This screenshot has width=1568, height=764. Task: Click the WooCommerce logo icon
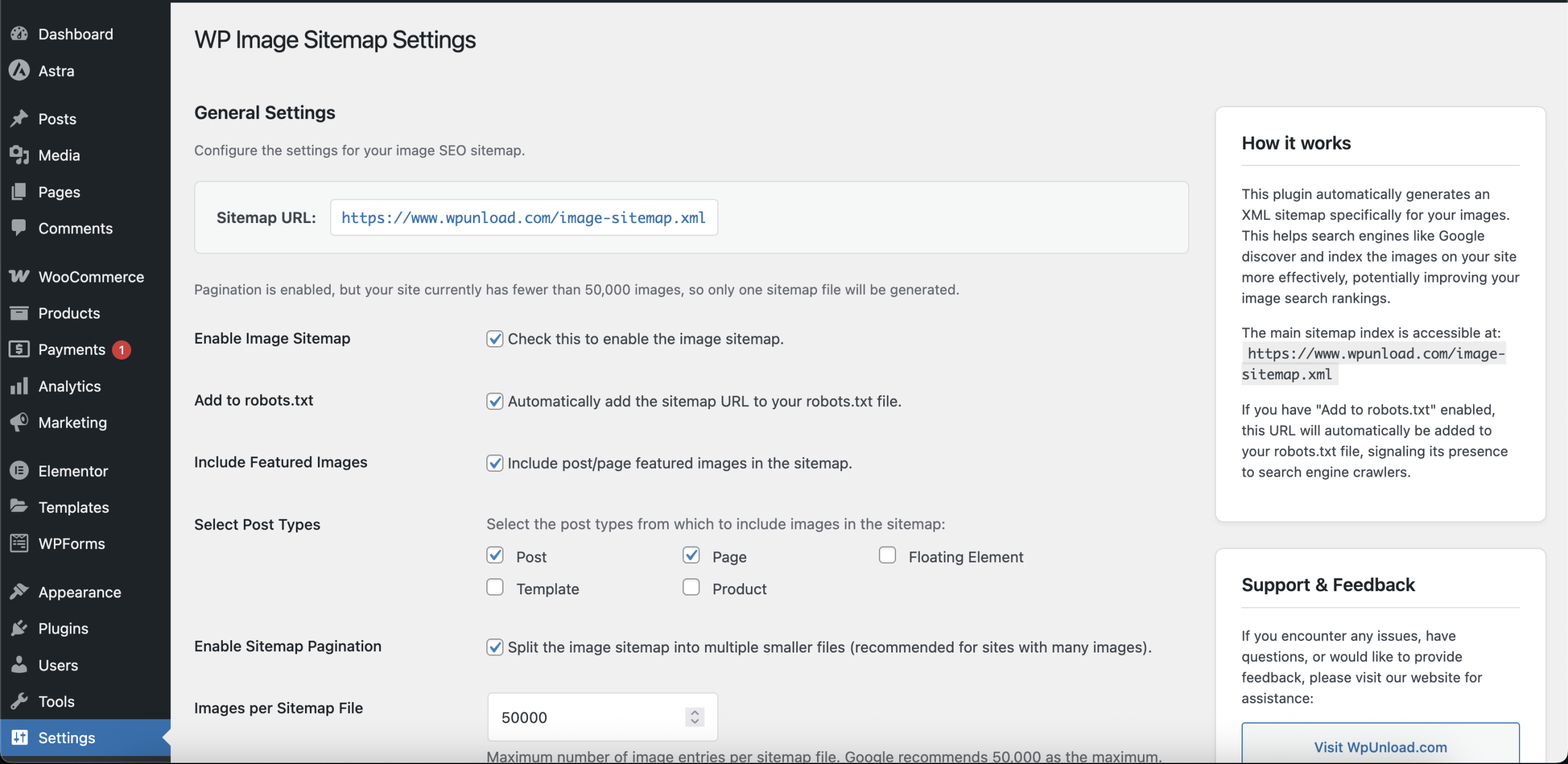pyautogui.click(x=19, y=276)
